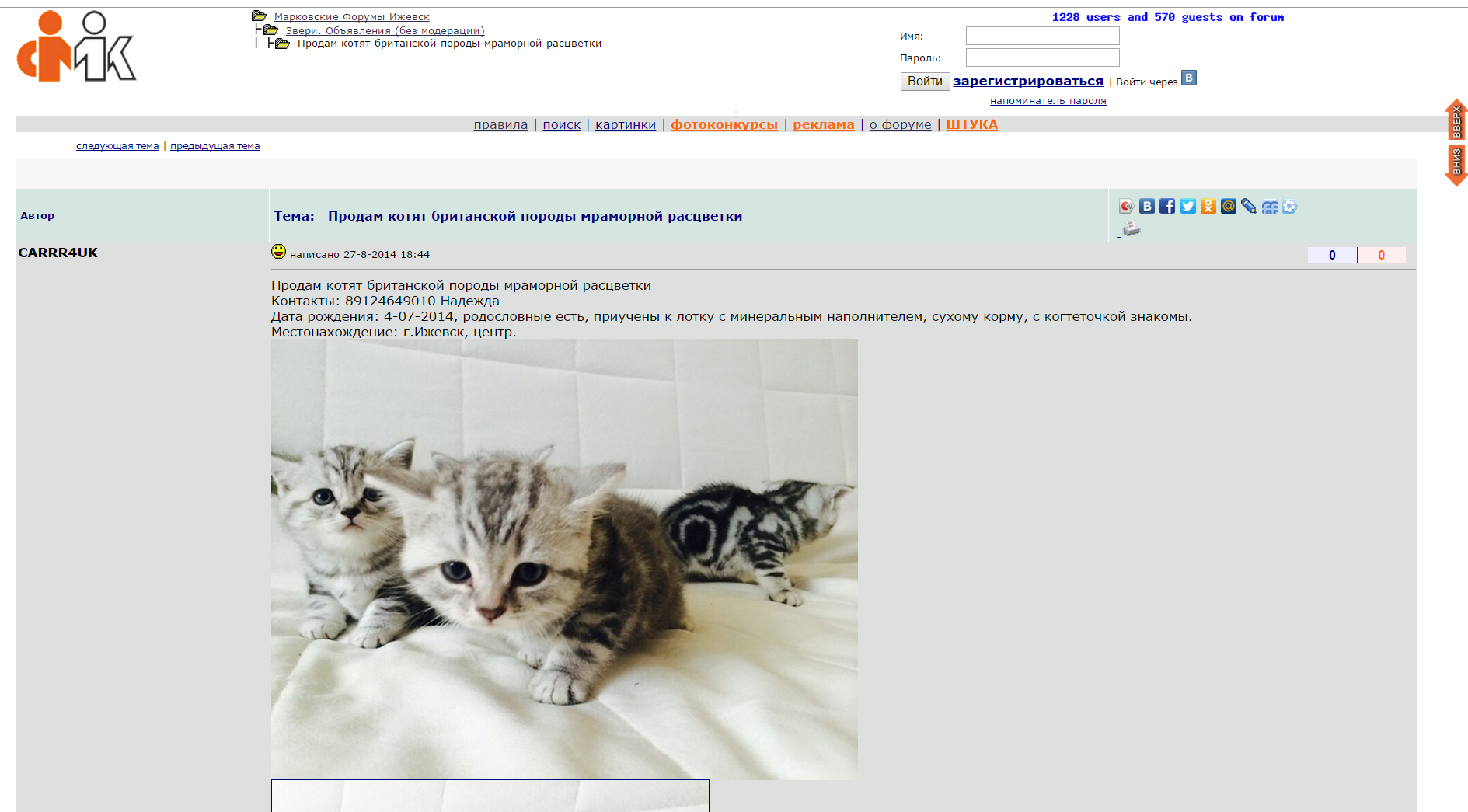Click the blue positive rating counter
Screen dimensions: 1468x812
1332,255
